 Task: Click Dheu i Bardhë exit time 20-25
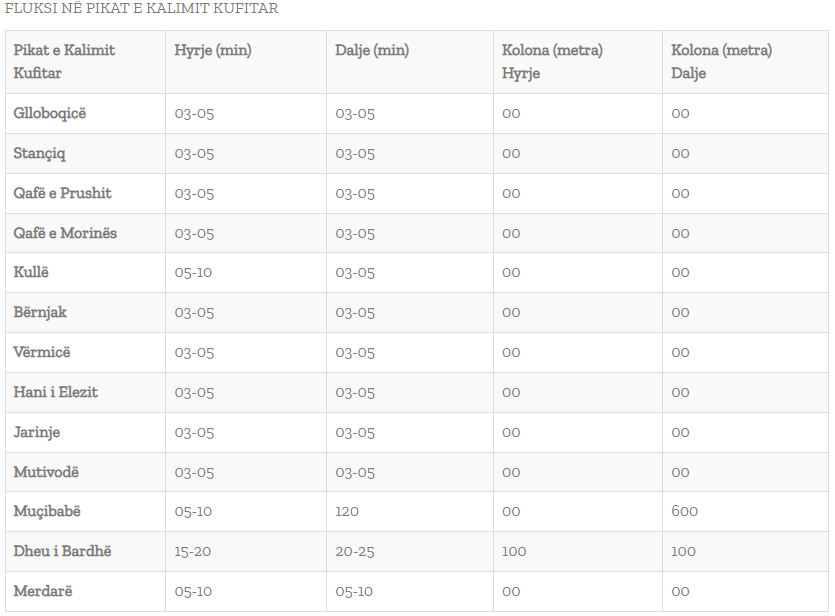click(355, 552)
